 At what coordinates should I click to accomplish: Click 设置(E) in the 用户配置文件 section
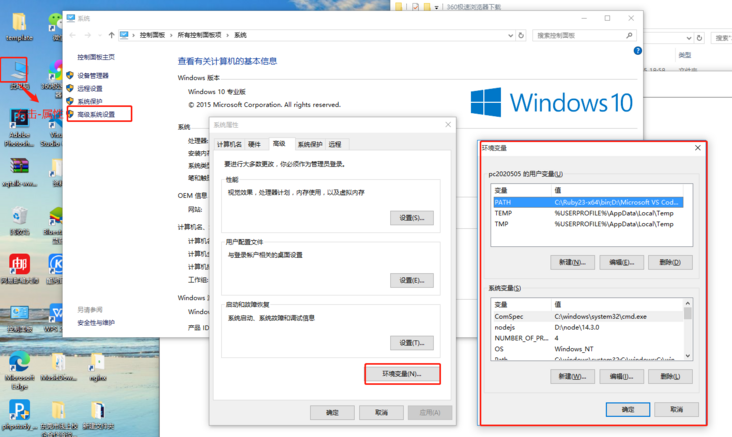click(x=412, y=281)
